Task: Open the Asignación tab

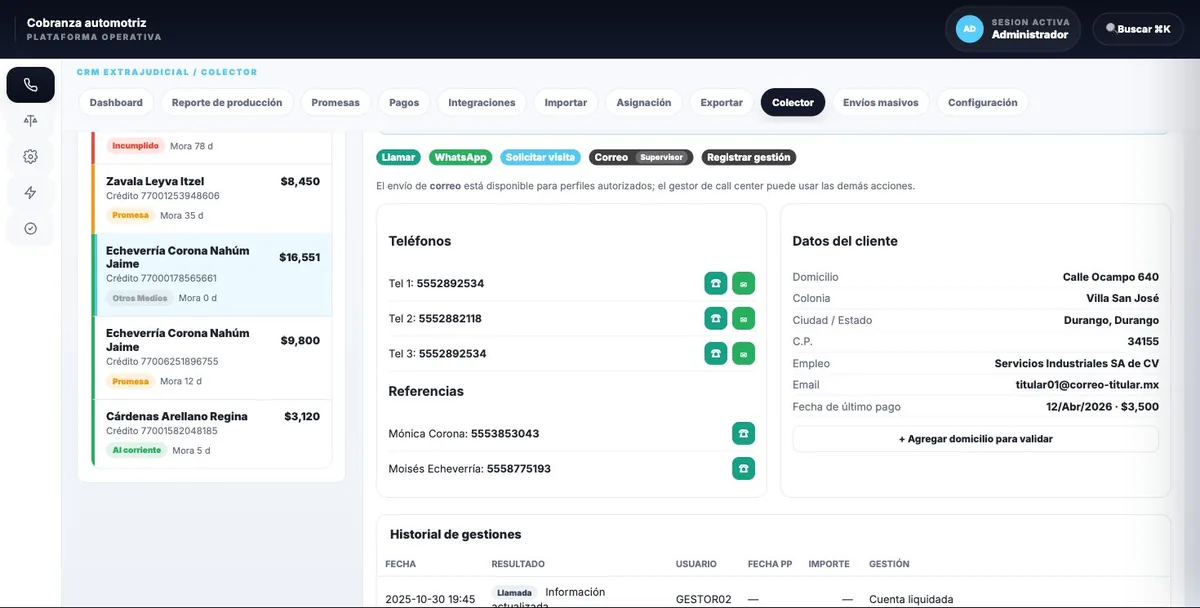Action: click(x=644, y=102)
